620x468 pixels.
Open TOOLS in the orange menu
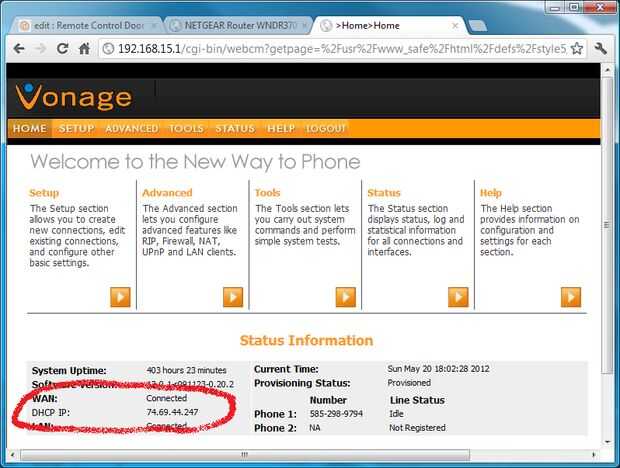[186, 128]
